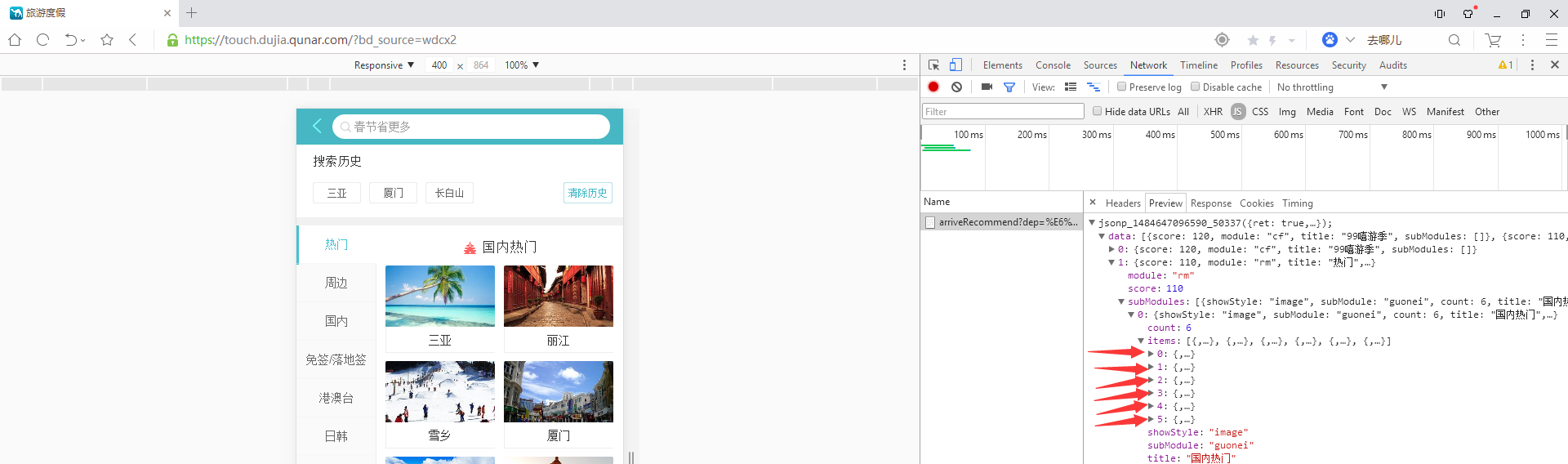
Task: Open a new browser tab with the plus icon
Action: click(x=192, y=13)
